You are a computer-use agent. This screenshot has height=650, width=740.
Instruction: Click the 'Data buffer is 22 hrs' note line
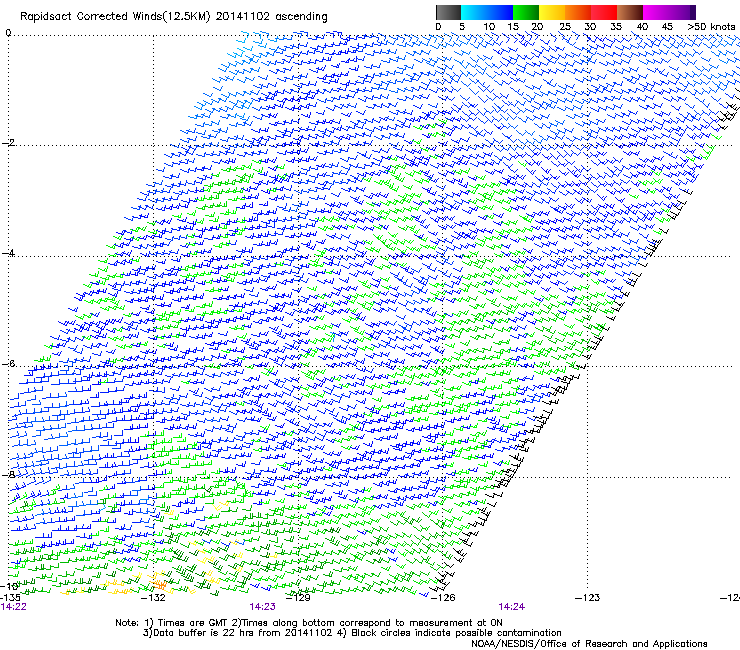pyautogui.click(x=352, y=633)
